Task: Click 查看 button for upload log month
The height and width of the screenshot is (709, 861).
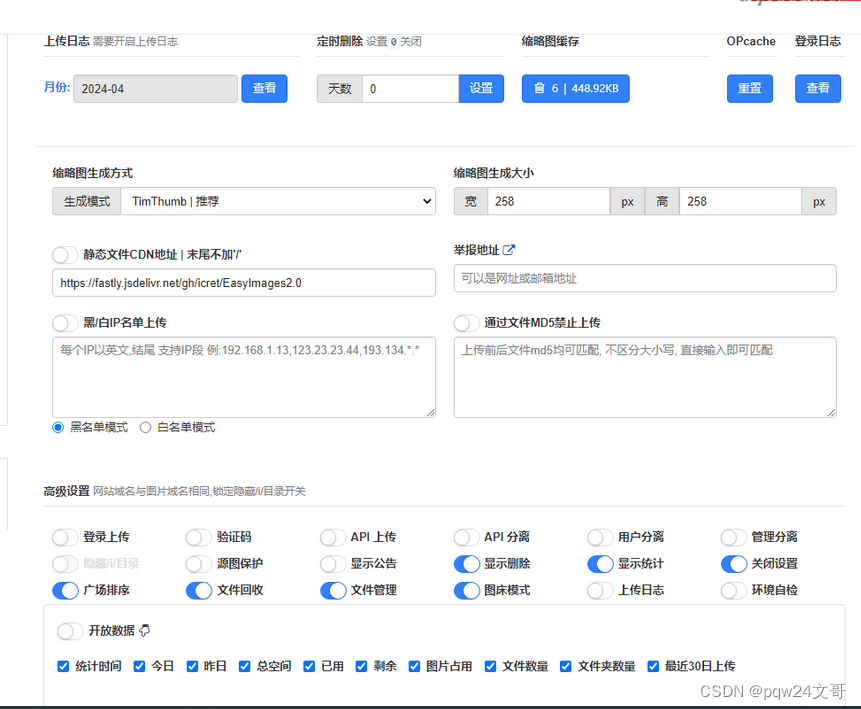Action: pyautogui.click(x=264, y=88)
